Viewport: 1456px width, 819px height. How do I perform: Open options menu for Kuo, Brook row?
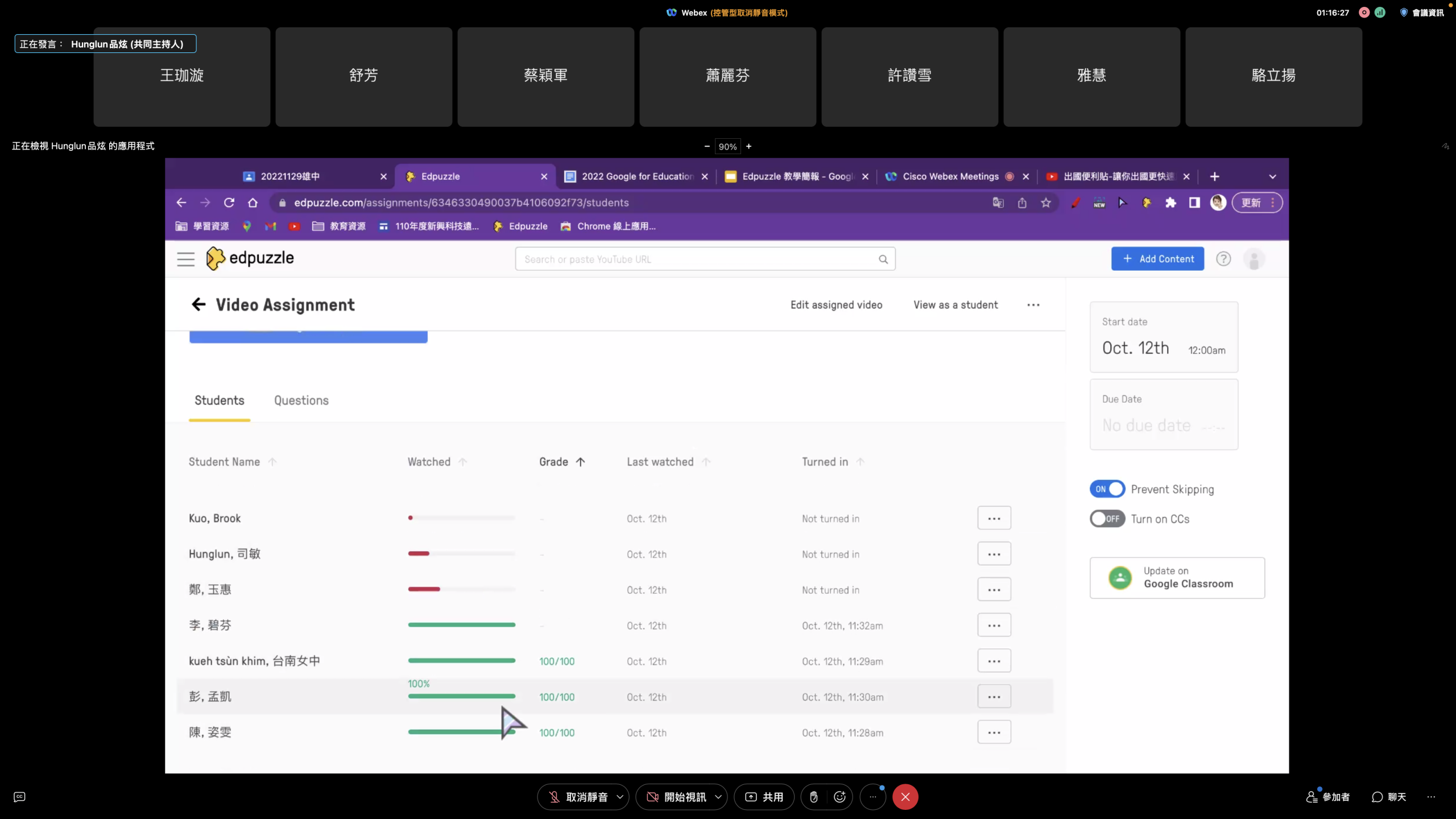994,518
